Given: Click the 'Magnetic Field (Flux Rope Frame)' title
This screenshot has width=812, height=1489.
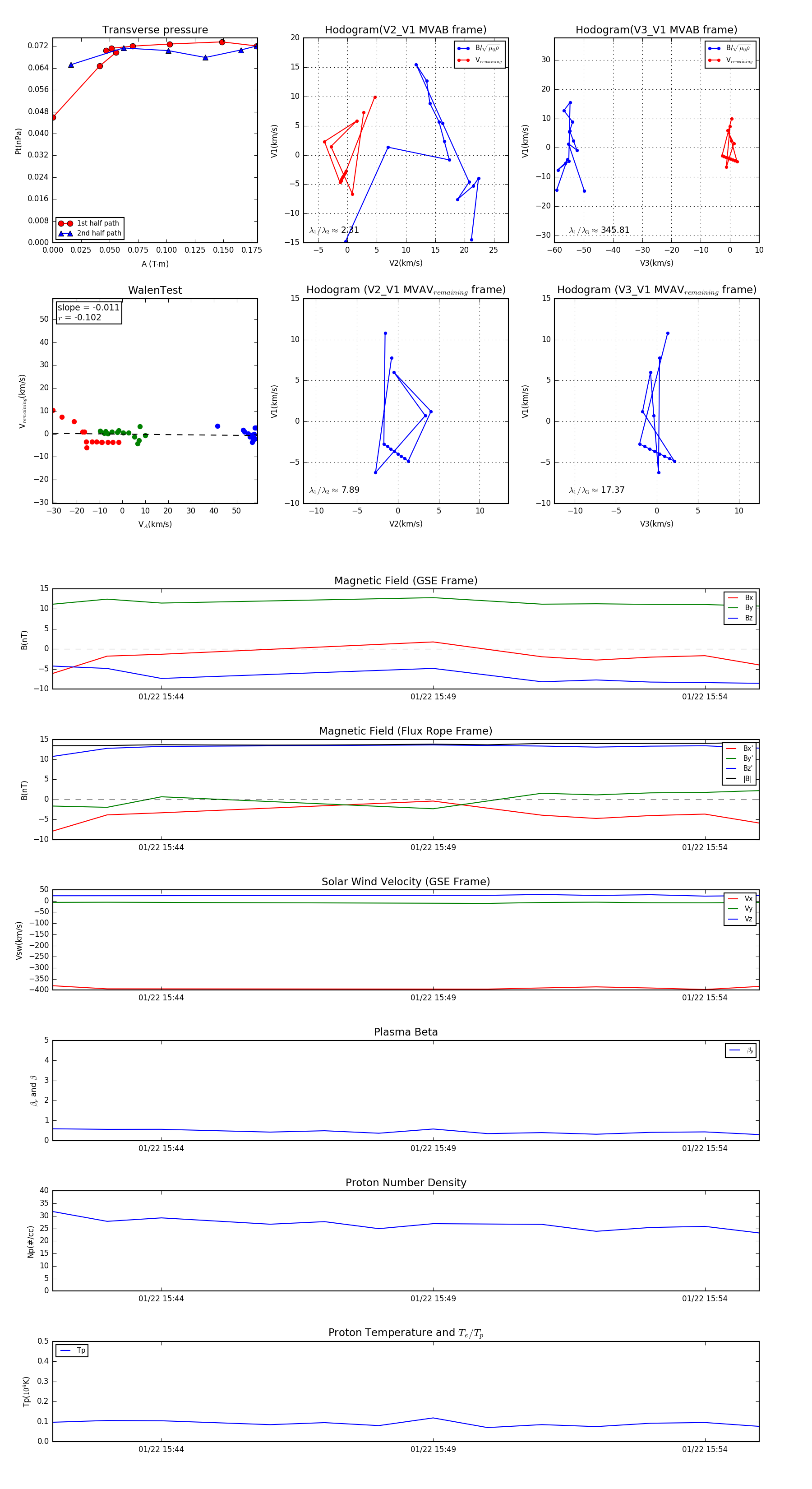Looking at the screenshot, I should click(406, 731).
